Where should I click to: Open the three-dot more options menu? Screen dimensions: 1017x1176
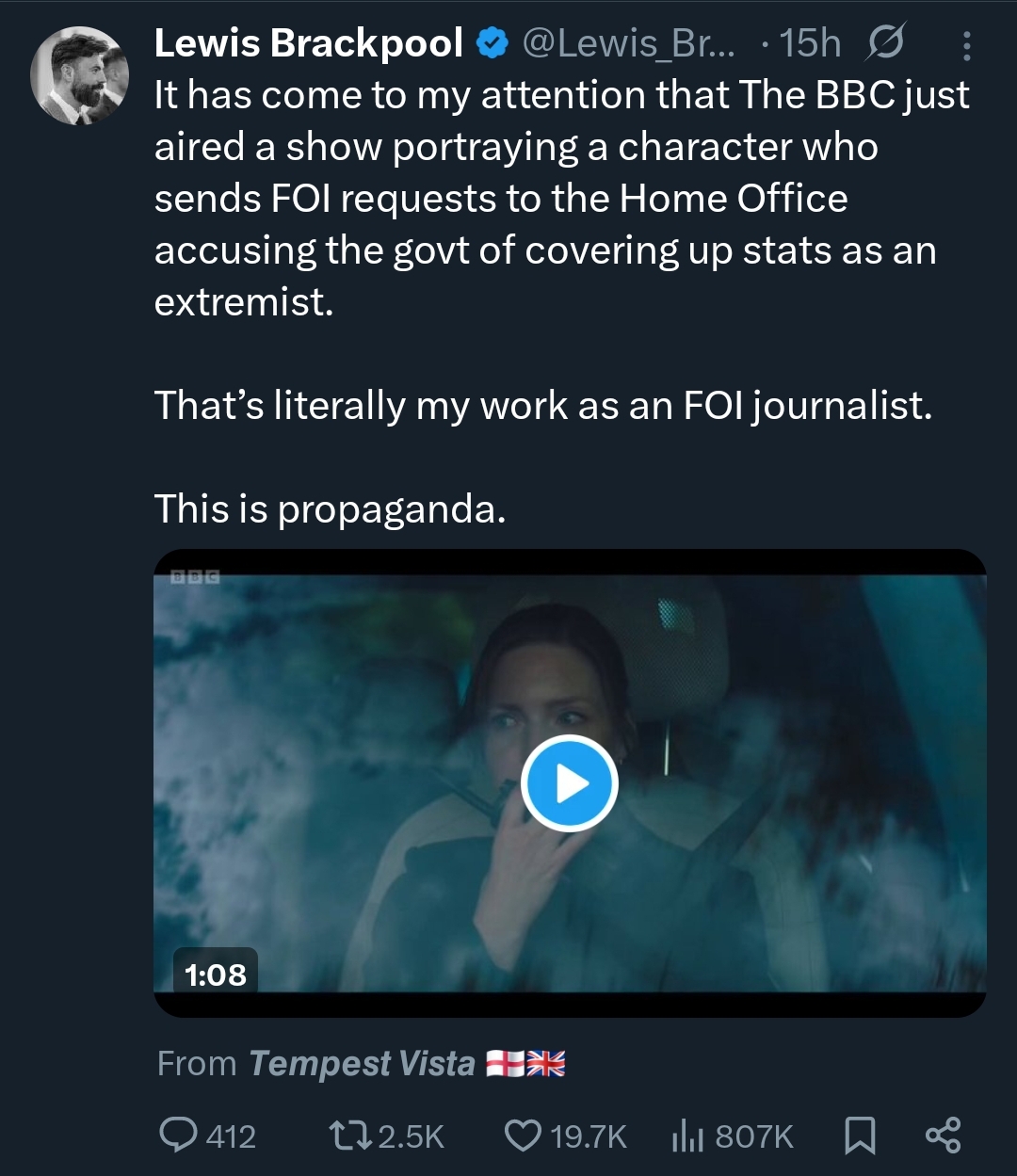pyautogui.click(x=966, y=44)
